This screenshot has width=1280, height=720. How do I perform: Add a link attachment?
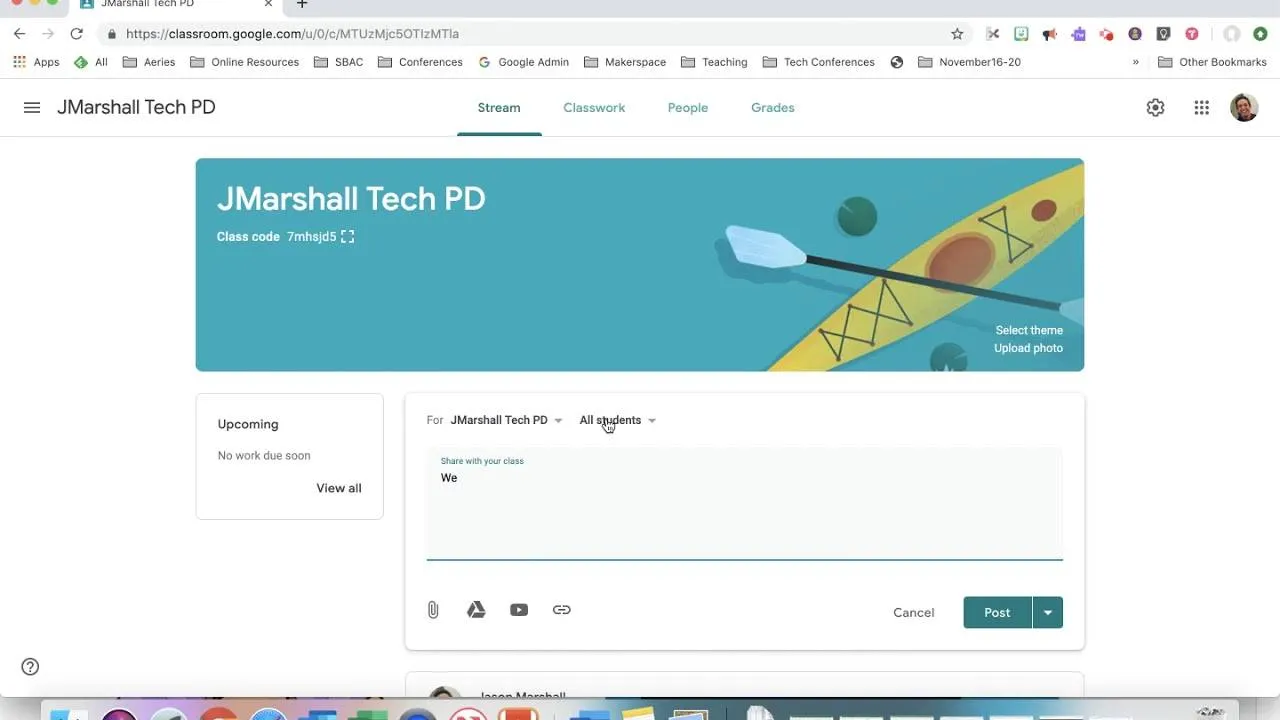(562, 610)
